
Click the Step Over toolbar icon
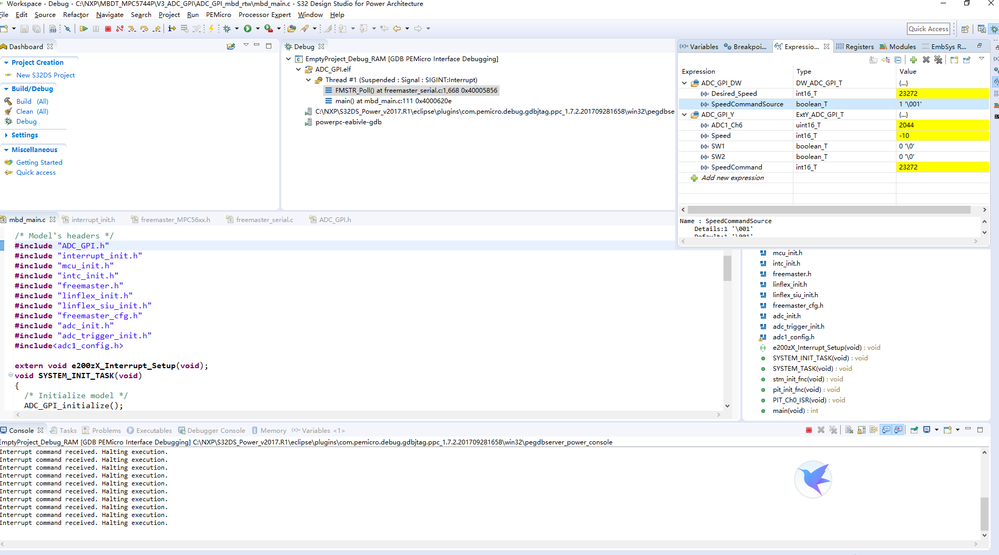(144, 29)
